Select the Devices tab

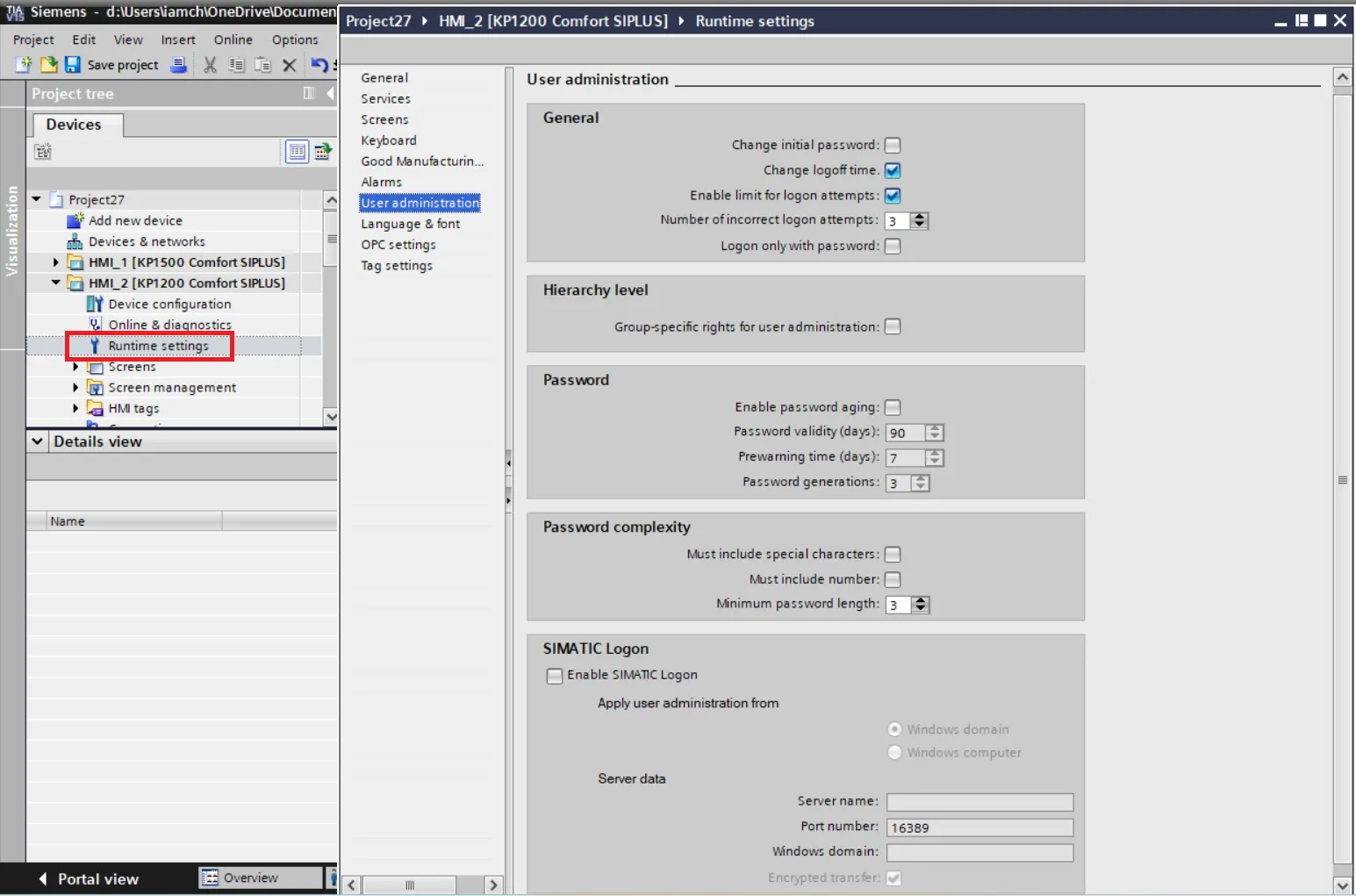click(x=78, y=125)
